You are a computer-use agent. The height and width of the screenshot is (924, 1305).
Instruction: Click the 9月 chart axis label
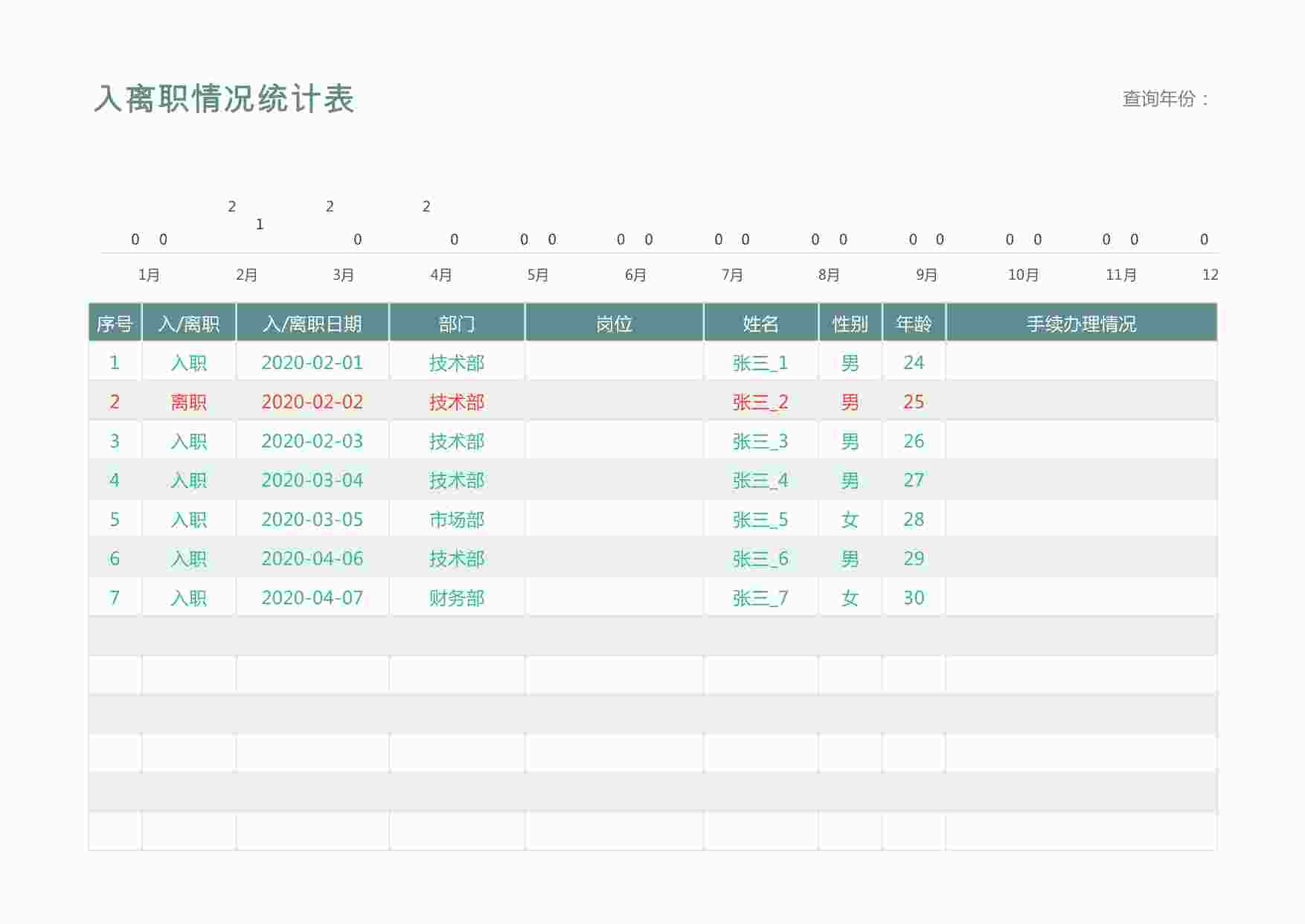tap(926, 275)
